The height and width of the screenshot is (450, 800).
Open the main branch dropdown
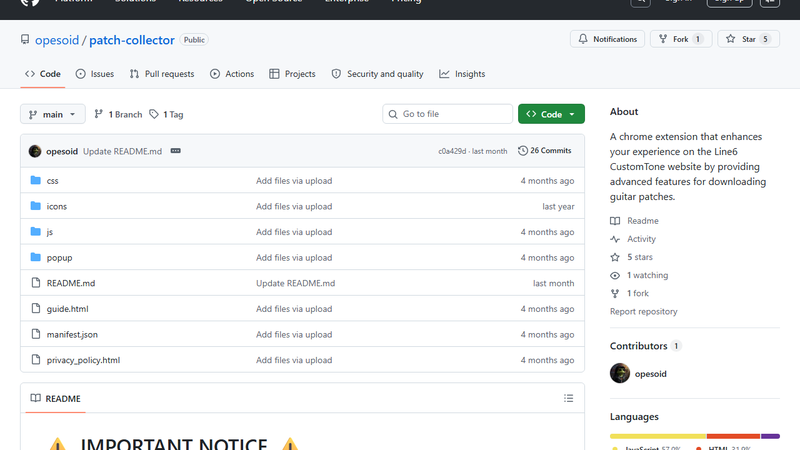(x=53, y=114)
